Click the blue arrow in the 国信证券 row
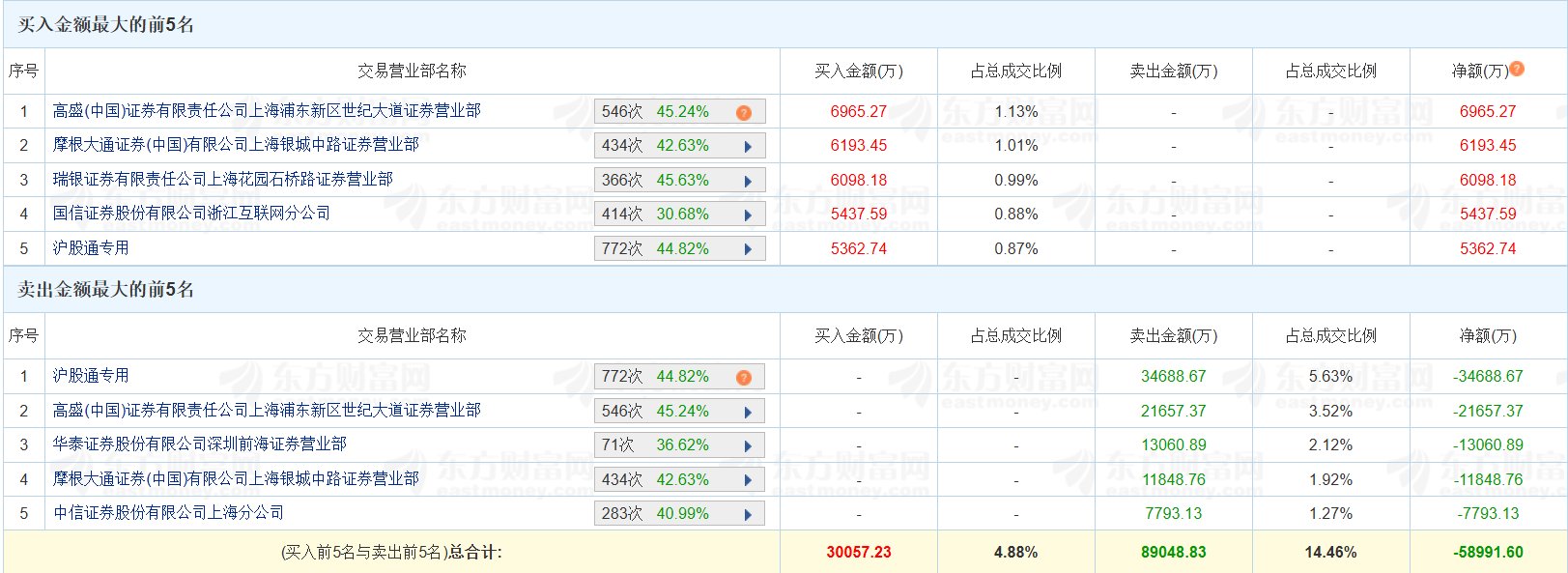 click(748, 215)
